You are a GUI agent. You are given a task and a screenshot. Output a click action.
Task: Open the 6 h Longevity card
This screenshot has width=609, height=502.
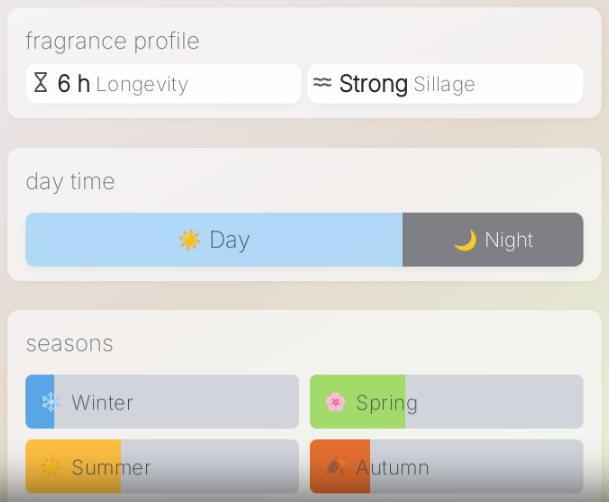click(163, 84)
